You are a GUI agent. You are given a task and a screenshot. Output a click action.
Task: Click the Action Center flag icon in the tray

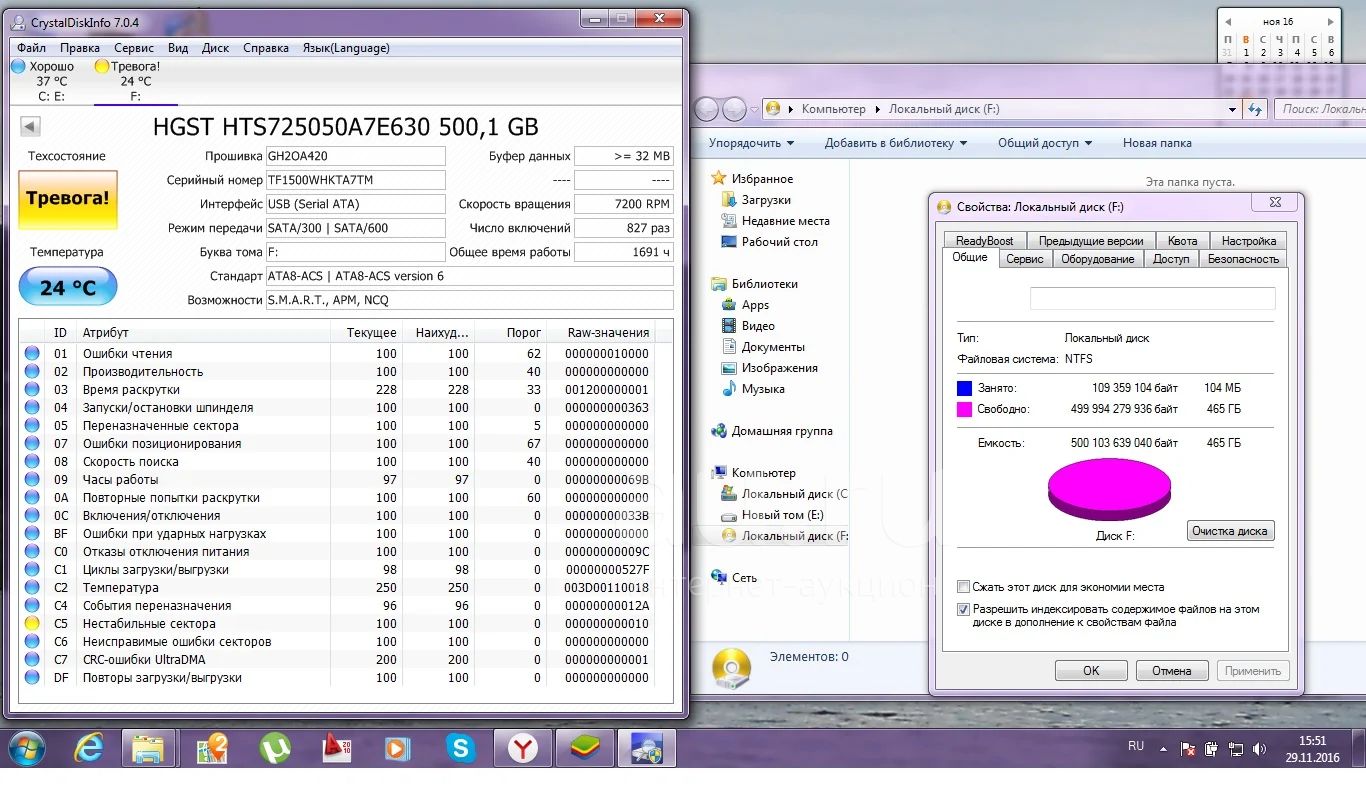tap(1188, 748)
